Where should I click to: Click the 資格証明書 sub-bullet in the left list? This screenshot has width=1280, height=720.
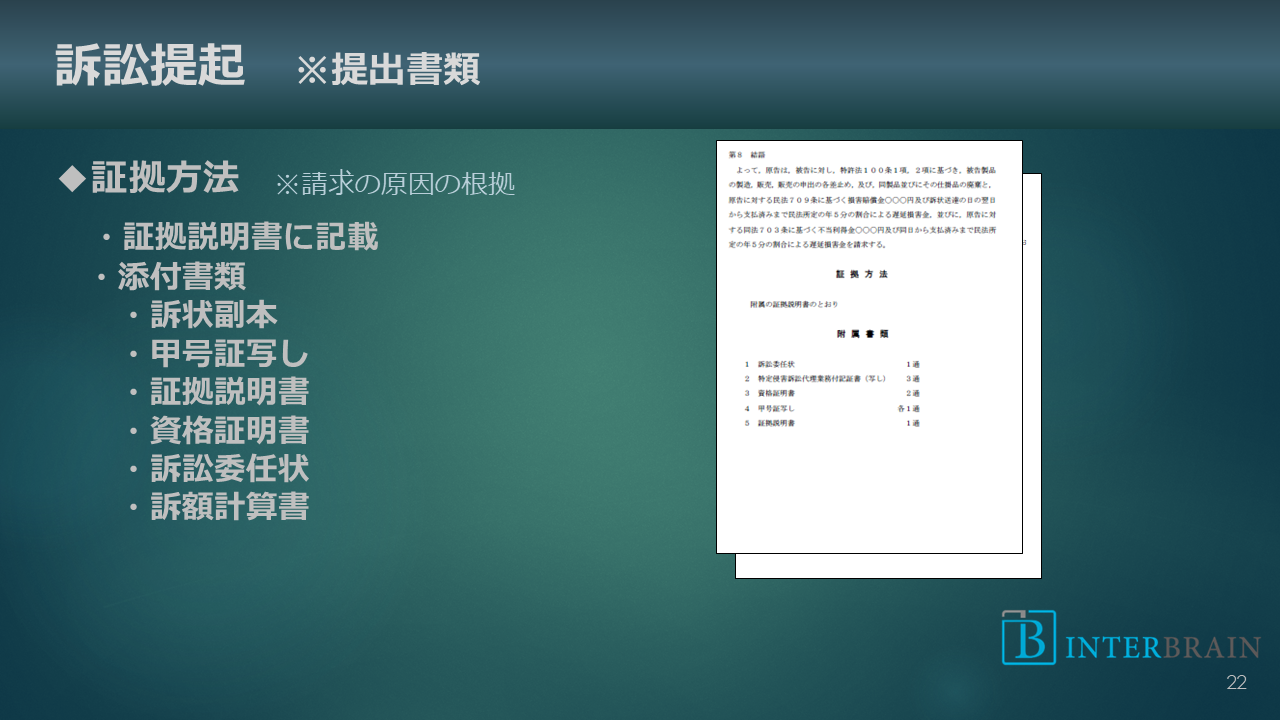(229, 430)
